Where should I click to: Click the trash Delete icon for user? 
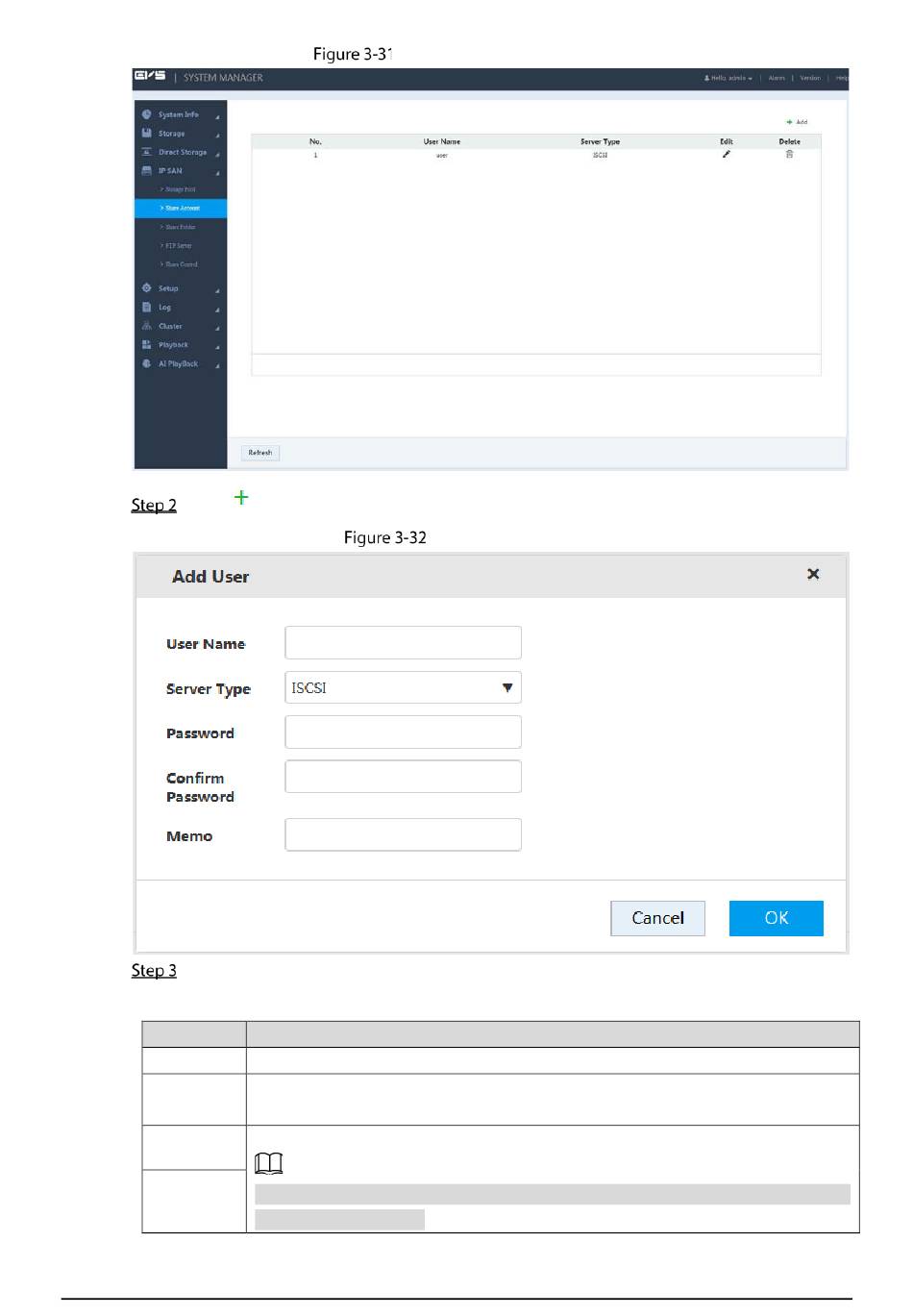(790, 154)
